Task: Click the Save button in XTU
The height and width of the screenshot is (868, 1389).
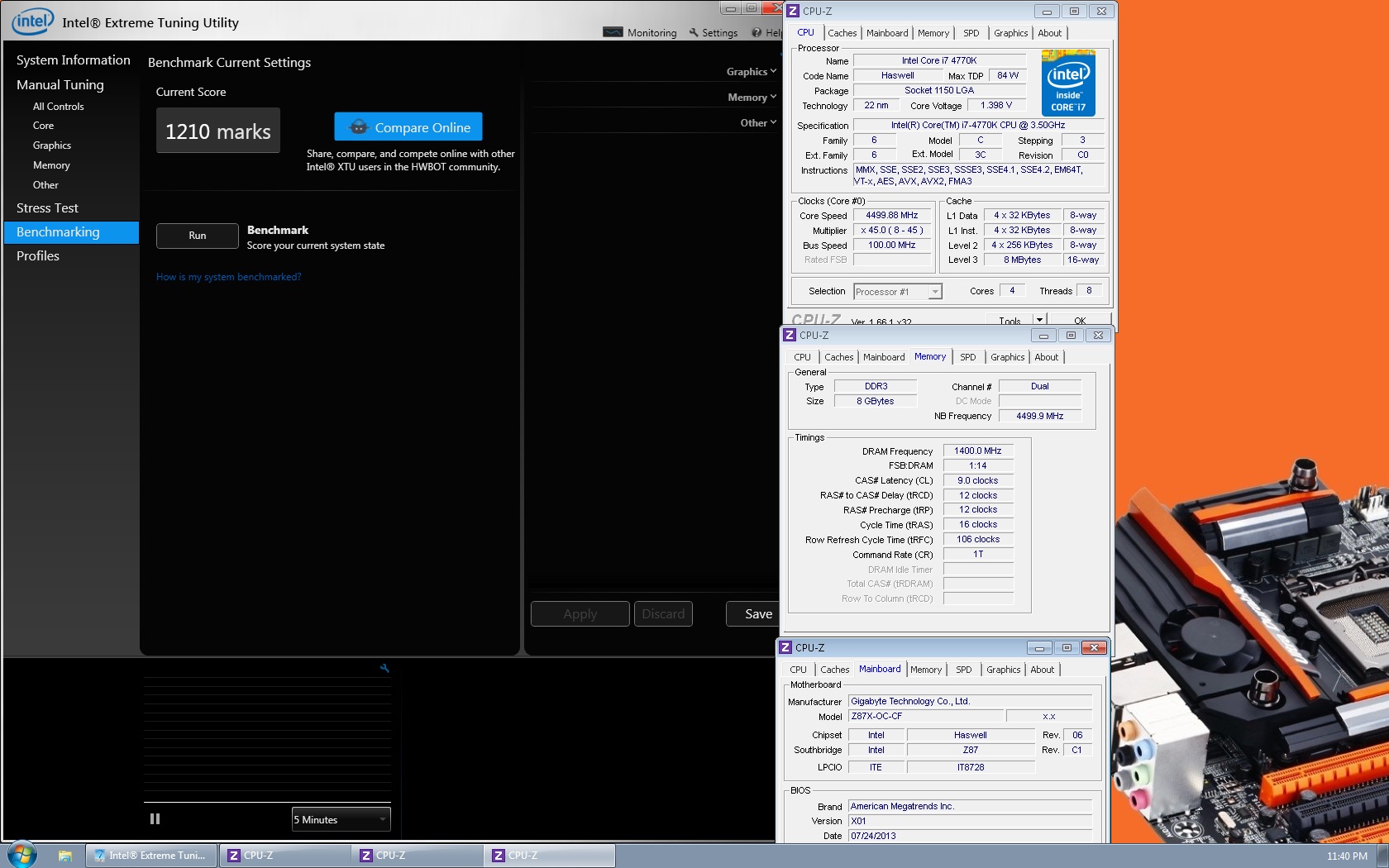Action: tap(754, 613)
